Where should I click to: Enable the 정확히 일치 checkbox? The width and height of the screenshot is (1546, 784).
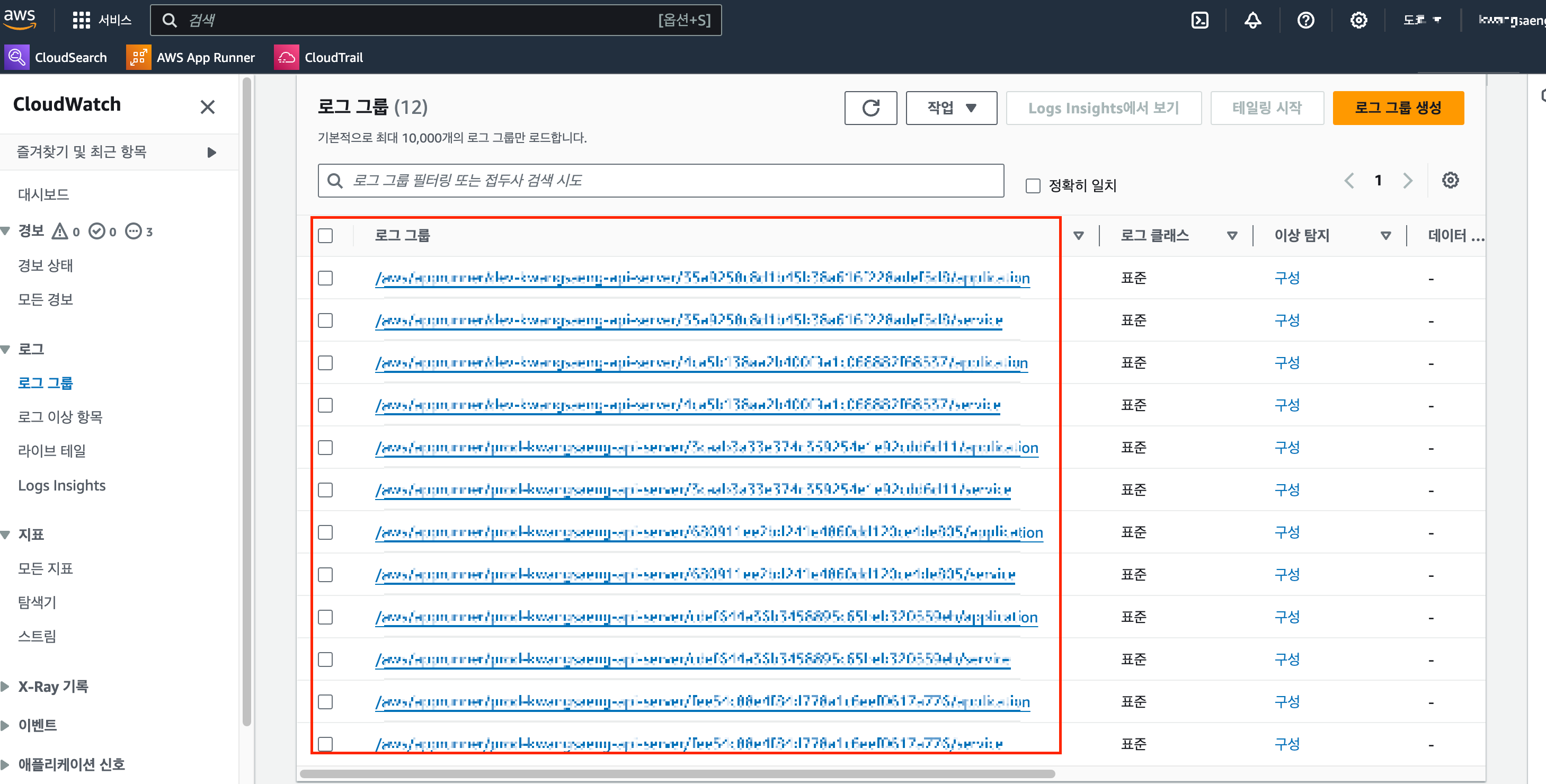tap(1032, 186)
